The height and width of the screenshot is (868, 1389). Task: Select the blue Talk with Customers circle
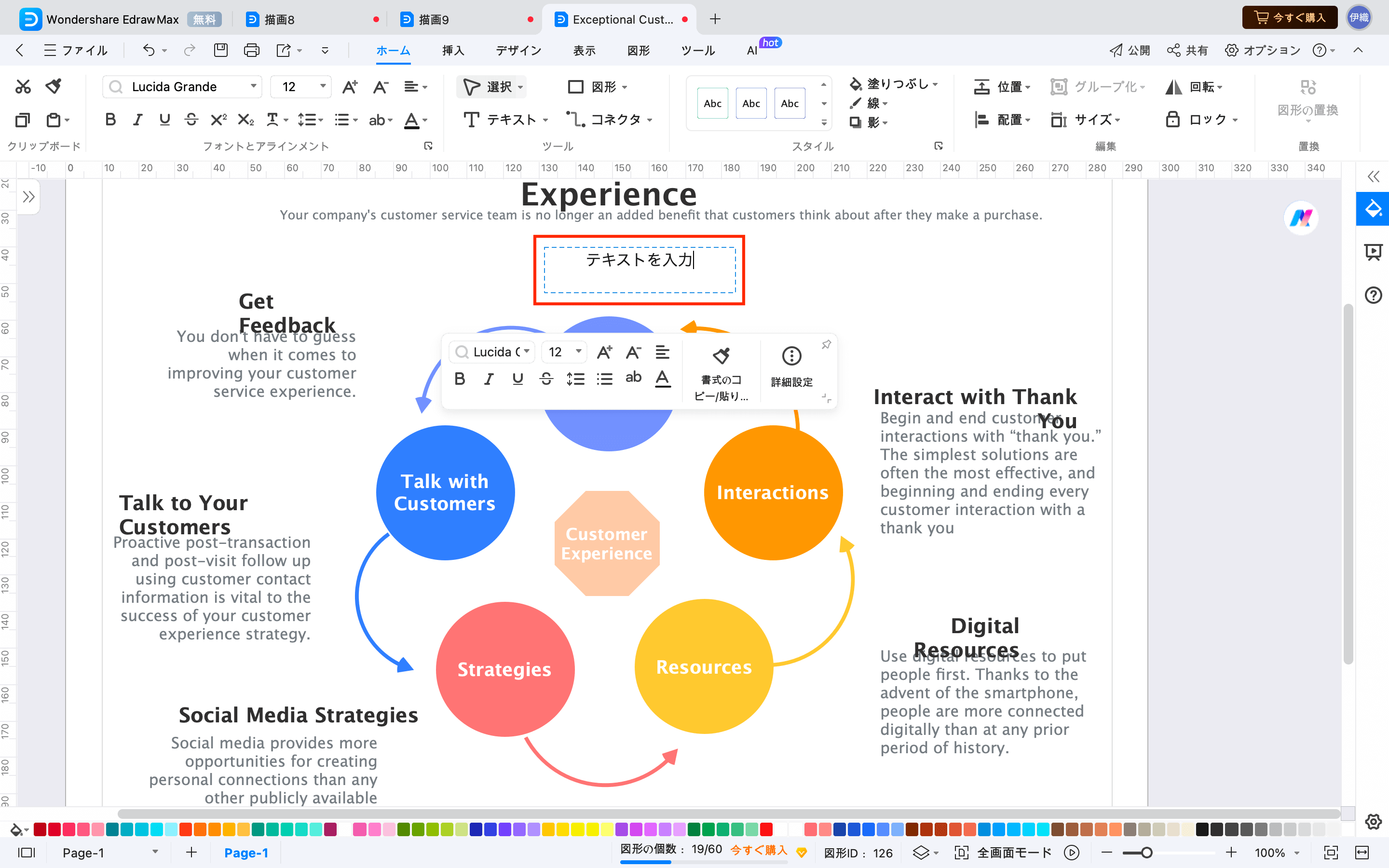(x=445, y=492)
